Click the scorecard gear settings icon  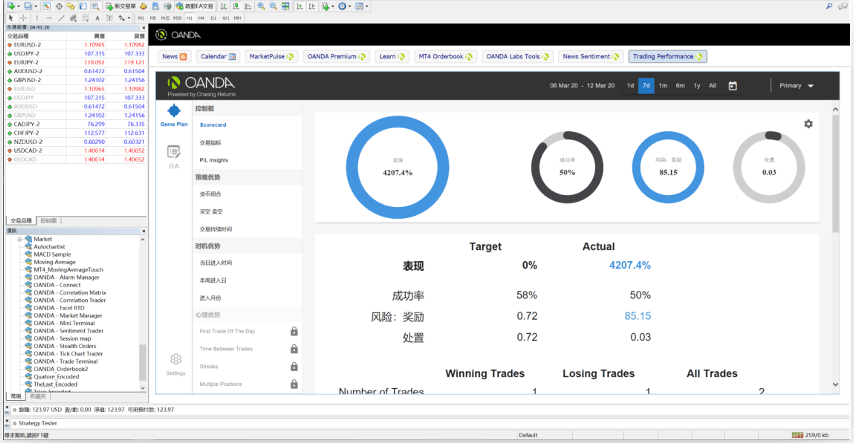pos(808,124)
